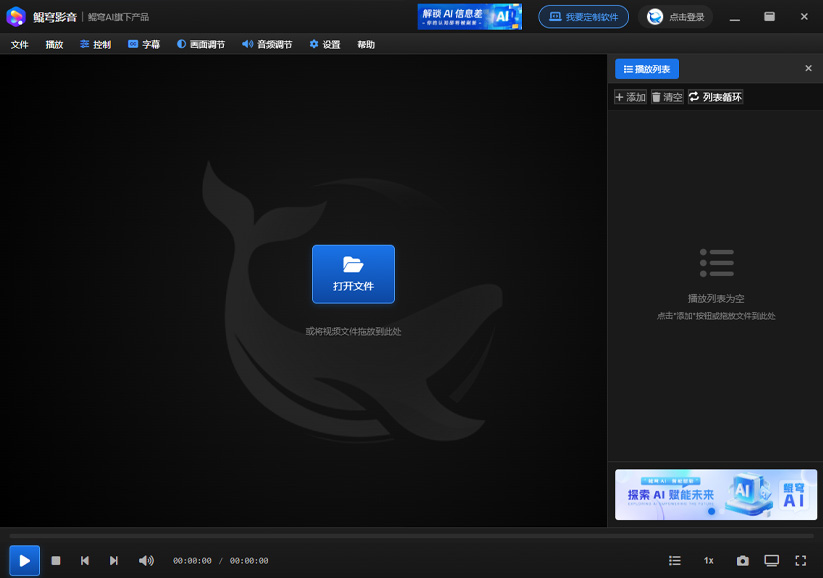Clear the playlist with 清空
823x578 pixels.
(x=667, y=97)
